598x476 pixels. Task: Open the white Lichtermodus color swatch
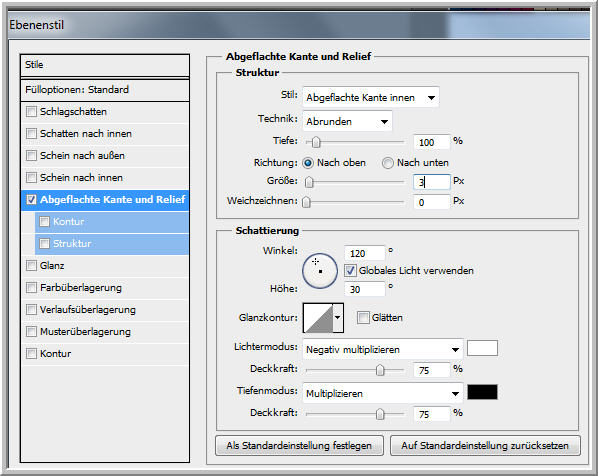tap(482, 348)
